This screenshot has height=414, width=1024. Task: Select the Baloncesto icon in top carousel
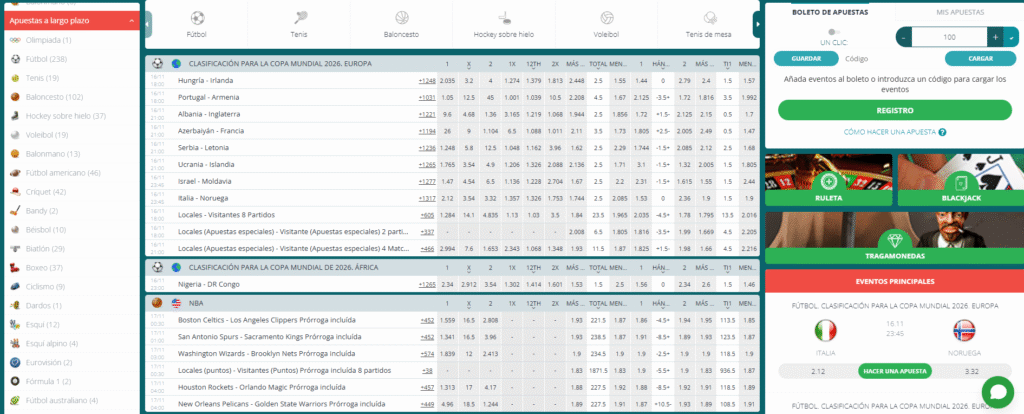(x=402, y=18)
